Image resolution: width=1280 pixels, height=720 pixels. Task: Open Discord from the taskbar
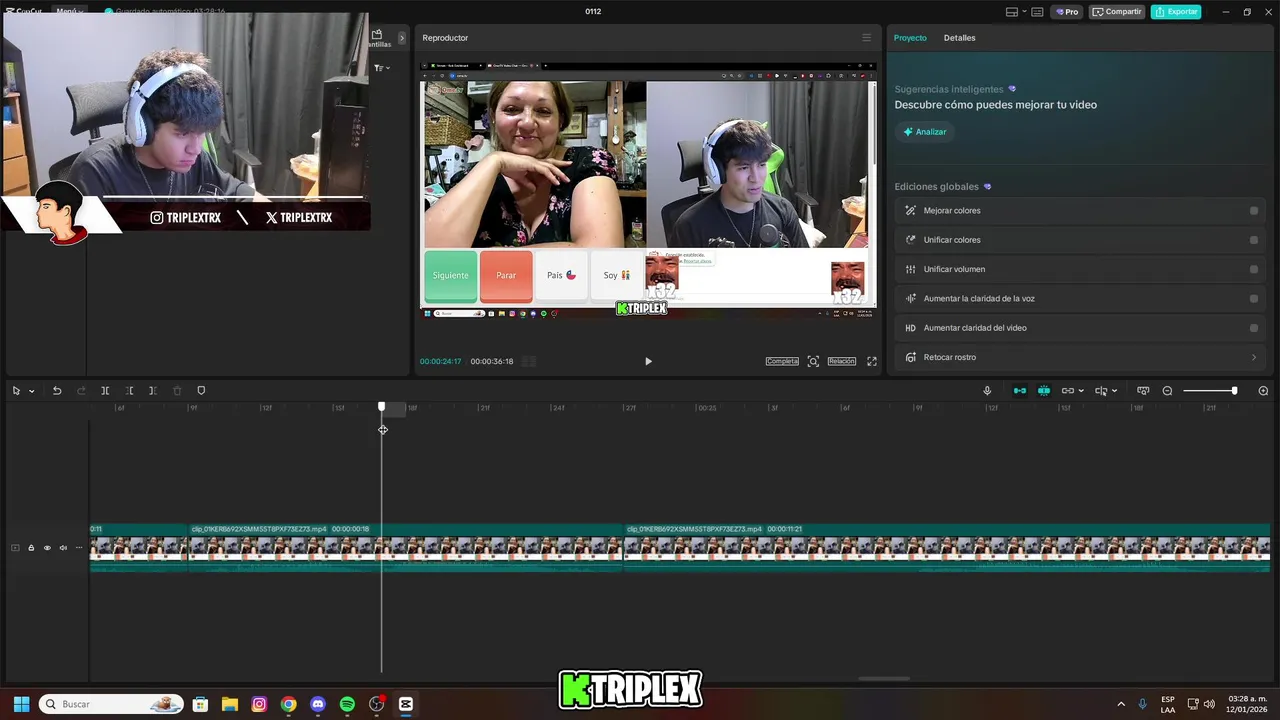(x=318, y=704)
